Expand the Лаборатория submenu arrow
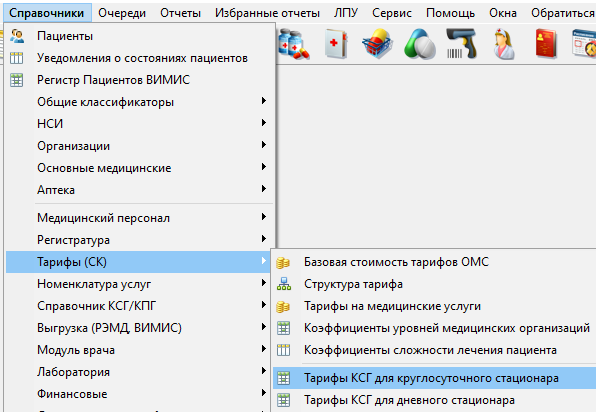 point(264,371)
